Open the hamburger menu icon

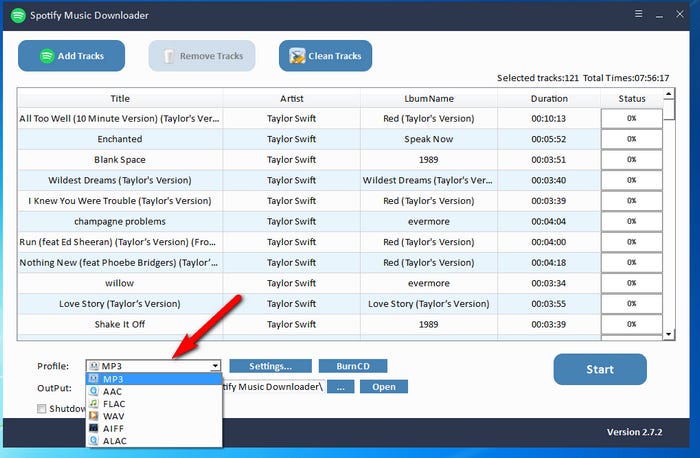click(x=639, y=14)
